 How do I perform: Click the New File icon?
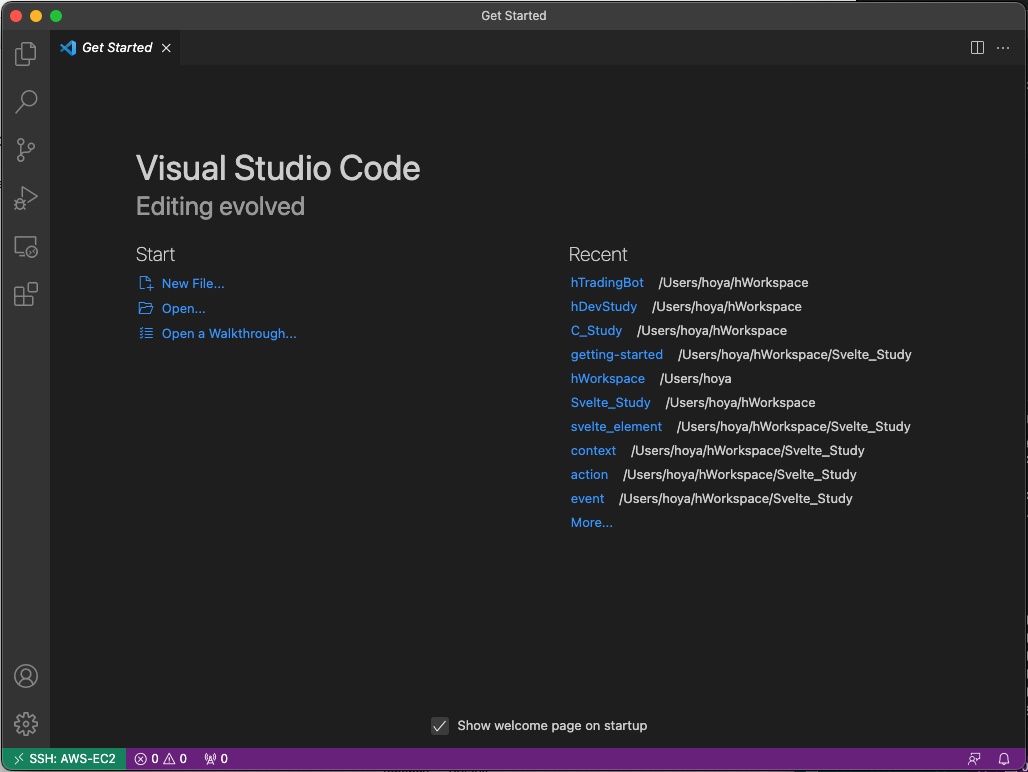tap(146, 283)
